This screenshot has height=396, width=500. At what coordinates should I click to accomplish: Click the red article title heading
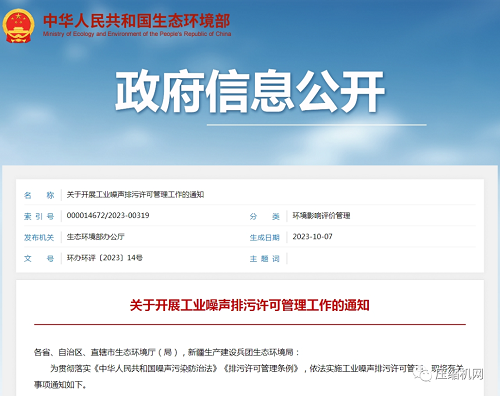click(250, 305)
